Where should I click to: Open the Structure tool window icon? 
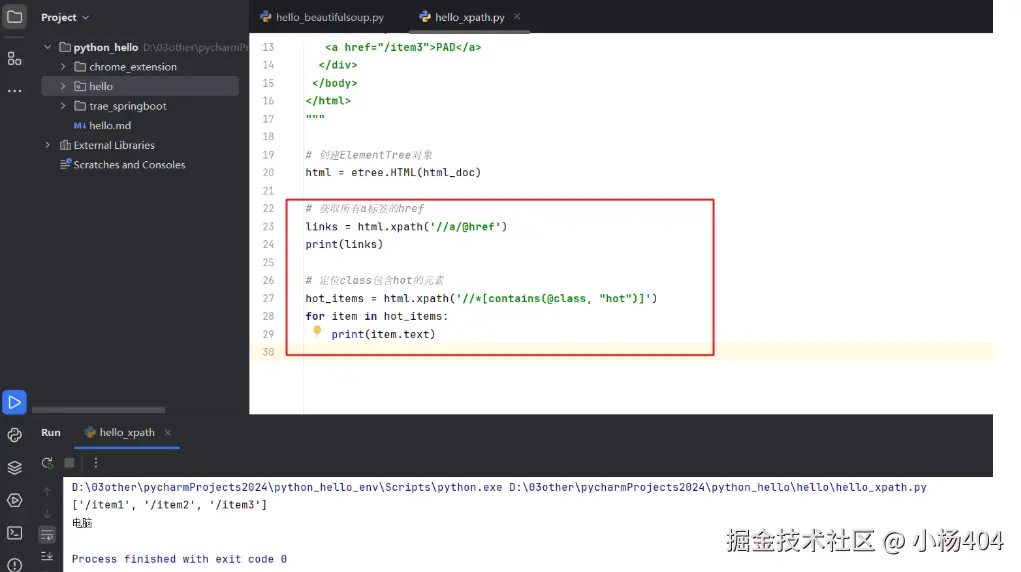point(14,59)
